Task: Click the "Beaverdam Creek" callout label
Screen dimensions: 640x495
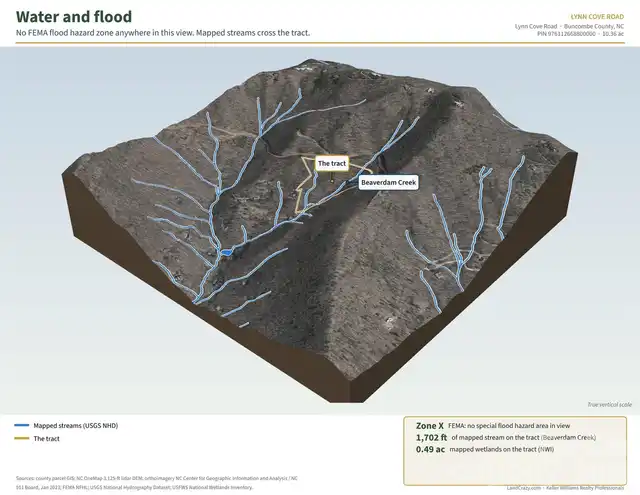Action: (389, 182)
